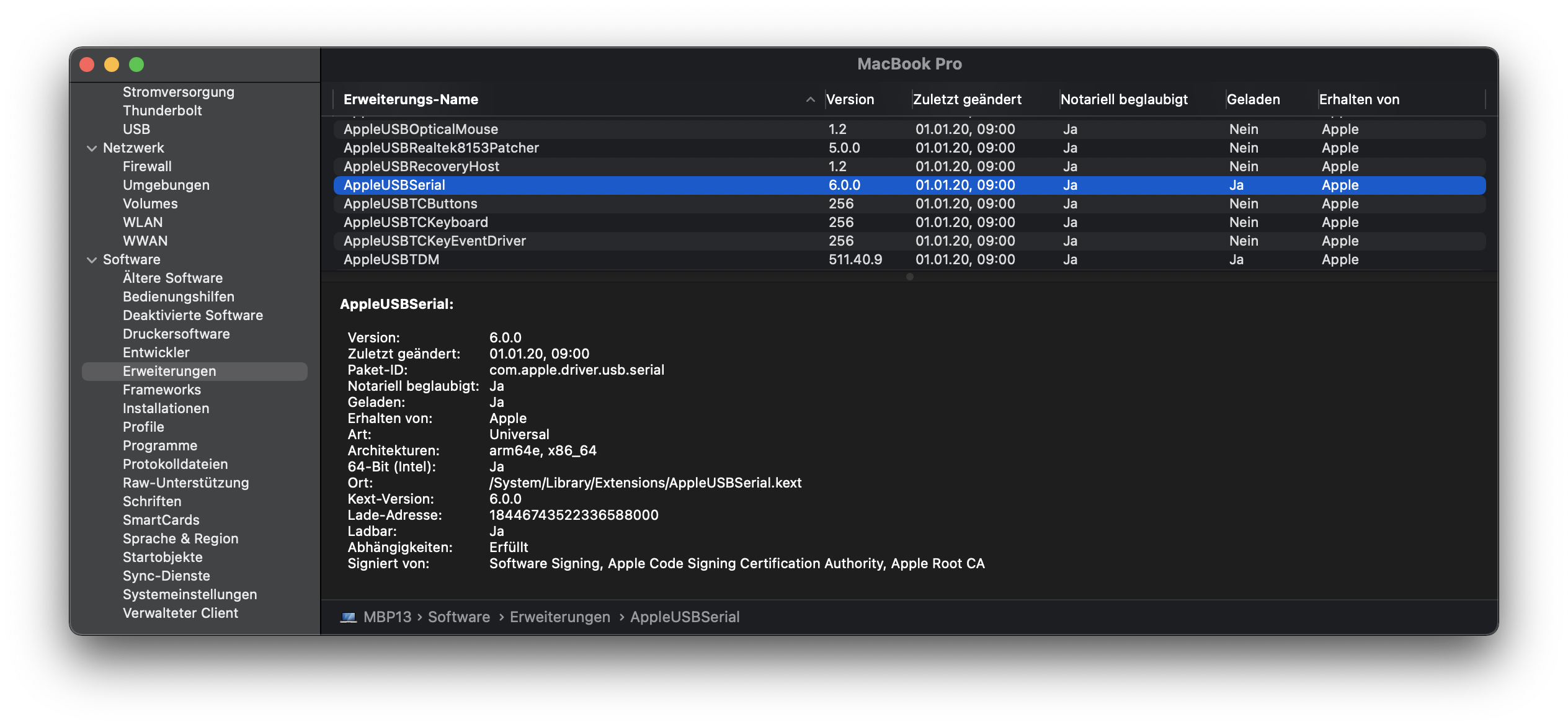Select the AppleUSBTCKeyboard row
Image resolution: width=1568 pixels, height=727 pixels.
(909, 222)
